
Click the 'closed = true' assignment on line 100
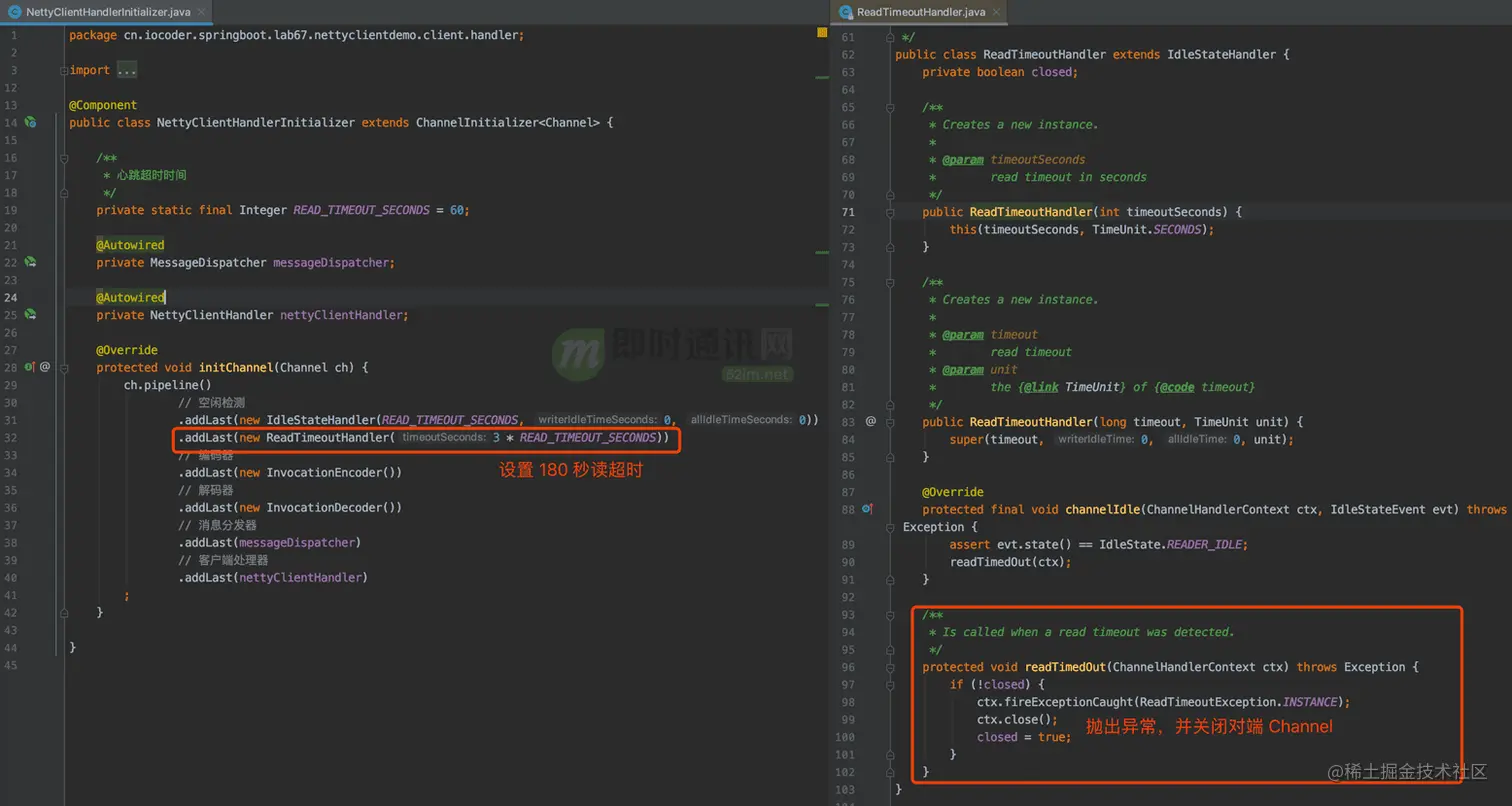point(1024,737)
